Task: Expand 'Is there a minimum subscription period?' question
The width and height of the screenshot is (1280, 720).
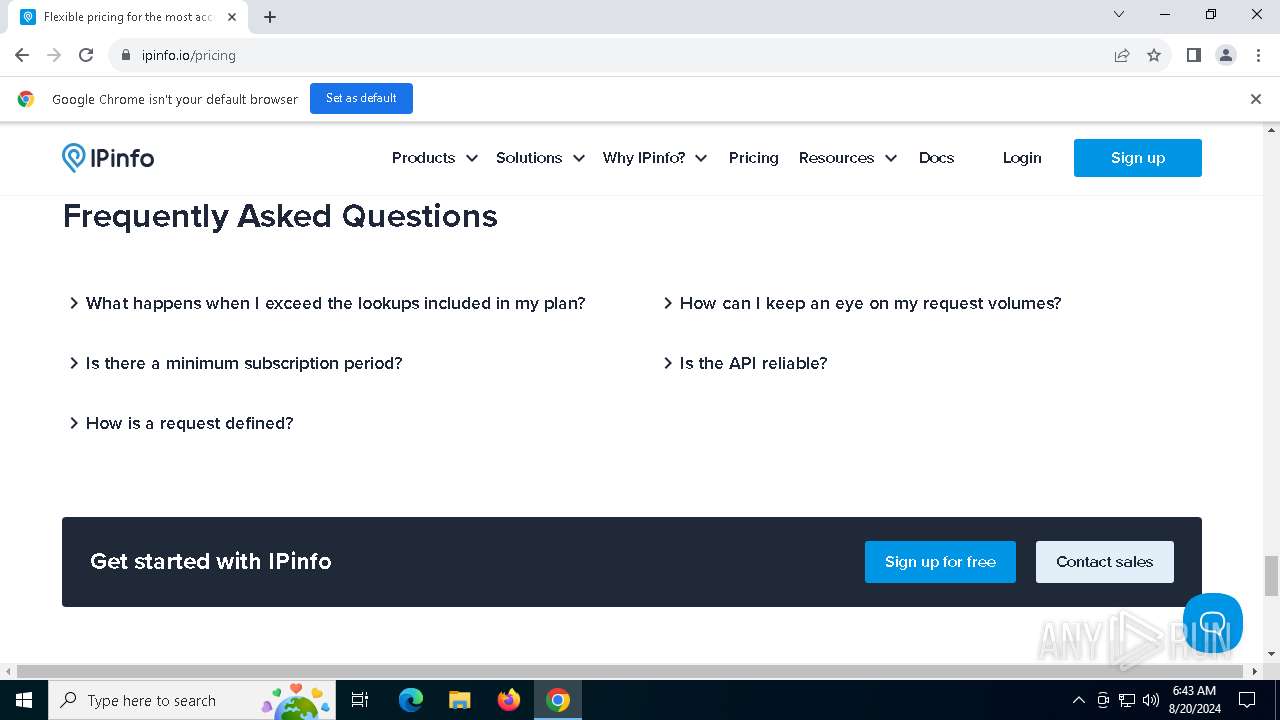Action: click(x=235, y=363)
